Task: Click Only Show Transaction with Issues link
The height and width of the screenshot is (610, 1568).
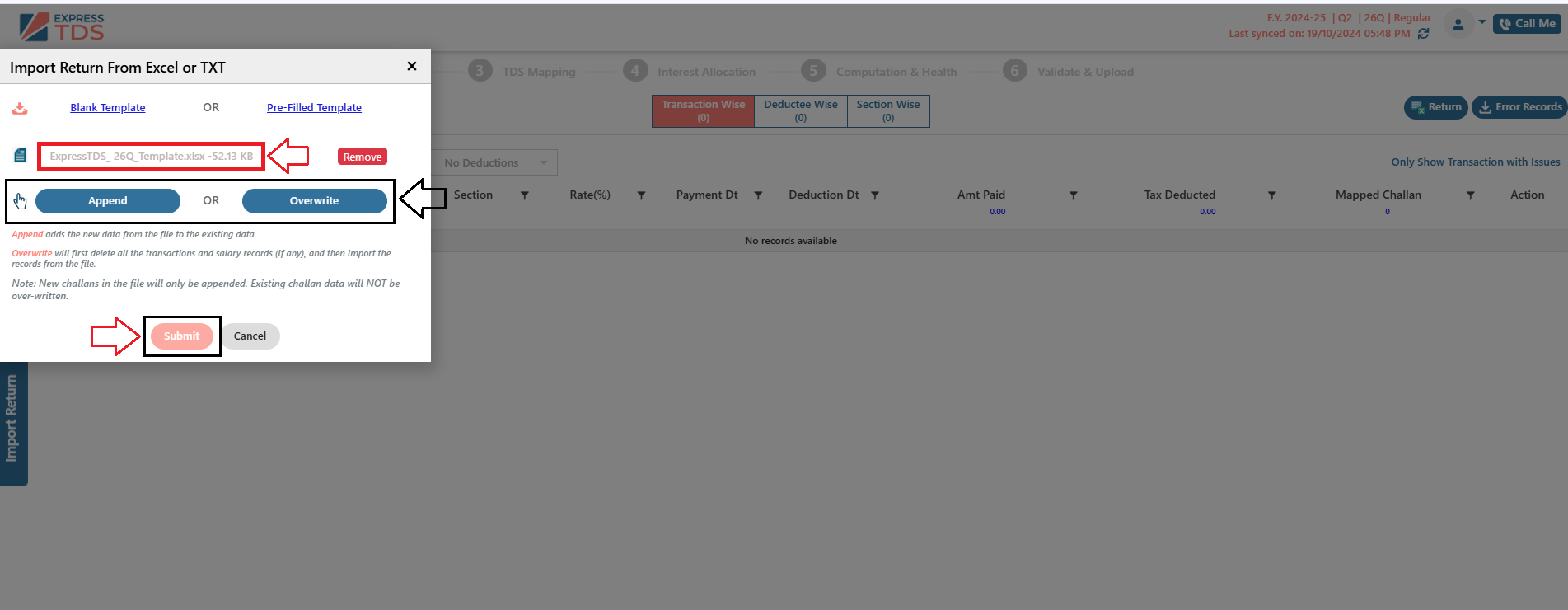Action: [x=1476, y=162]
